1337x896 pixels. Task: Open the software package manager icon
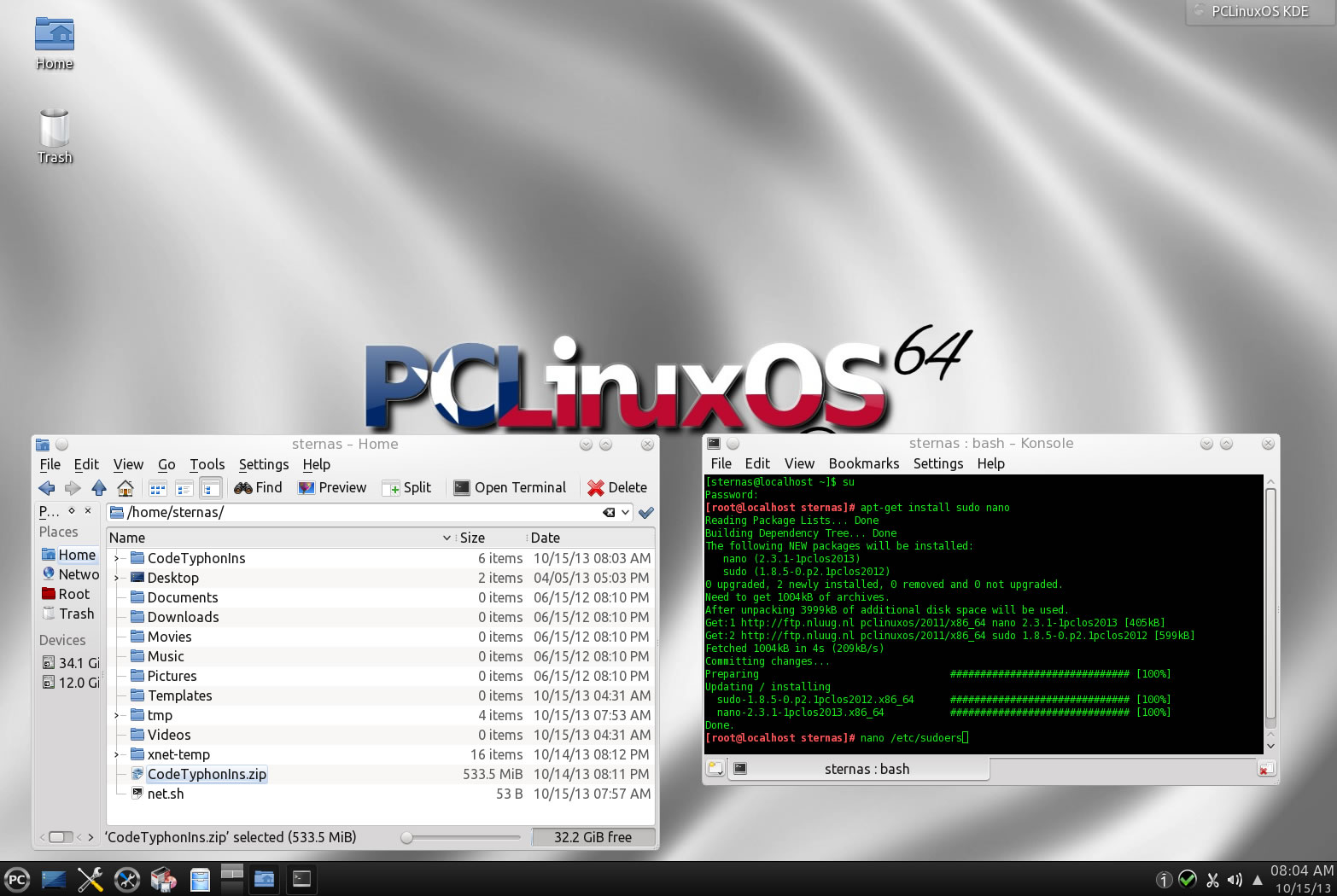pos(163,879)
